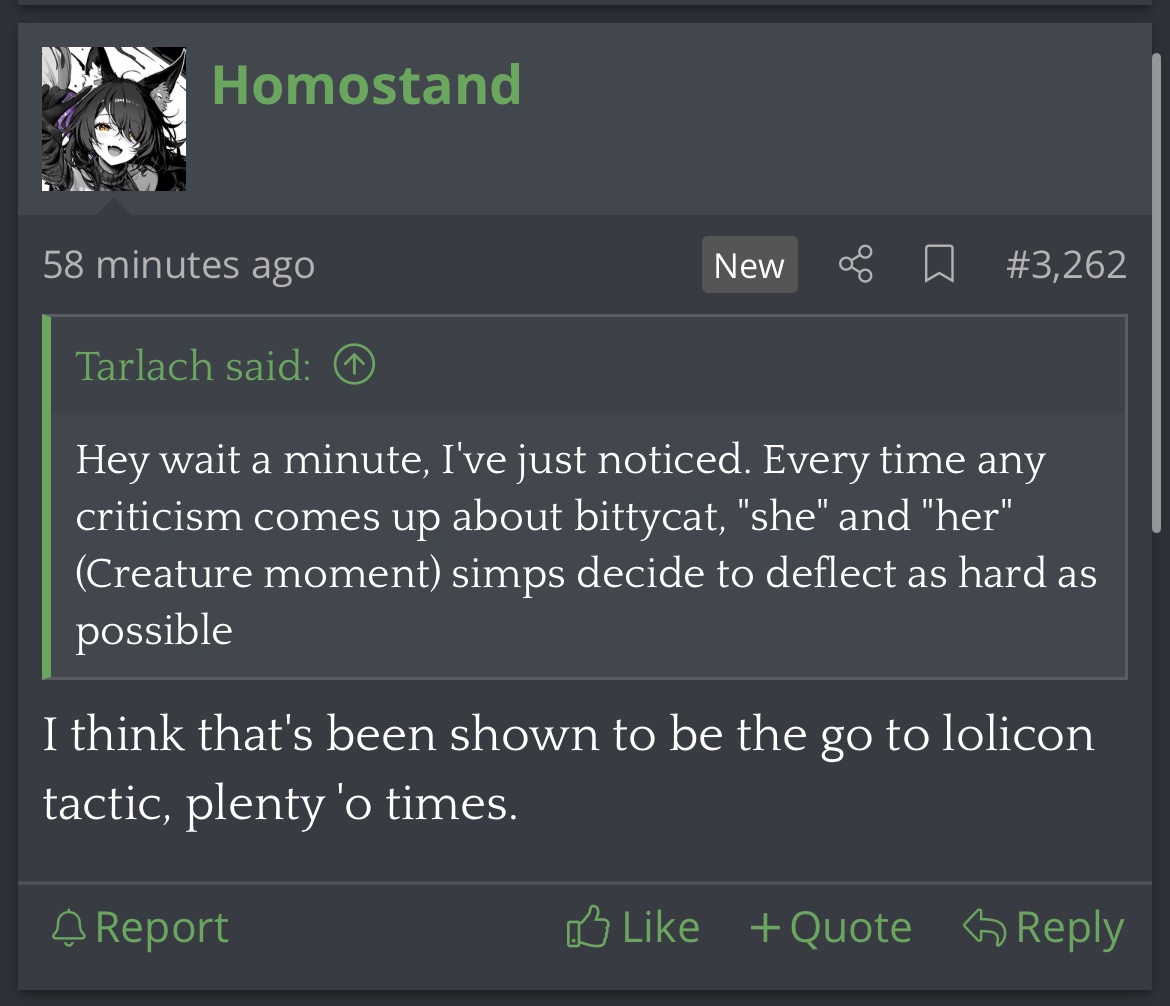
Task: Click the "Tarlach said:" quote header
Action: pyautogui.click(x=192, y=366)
